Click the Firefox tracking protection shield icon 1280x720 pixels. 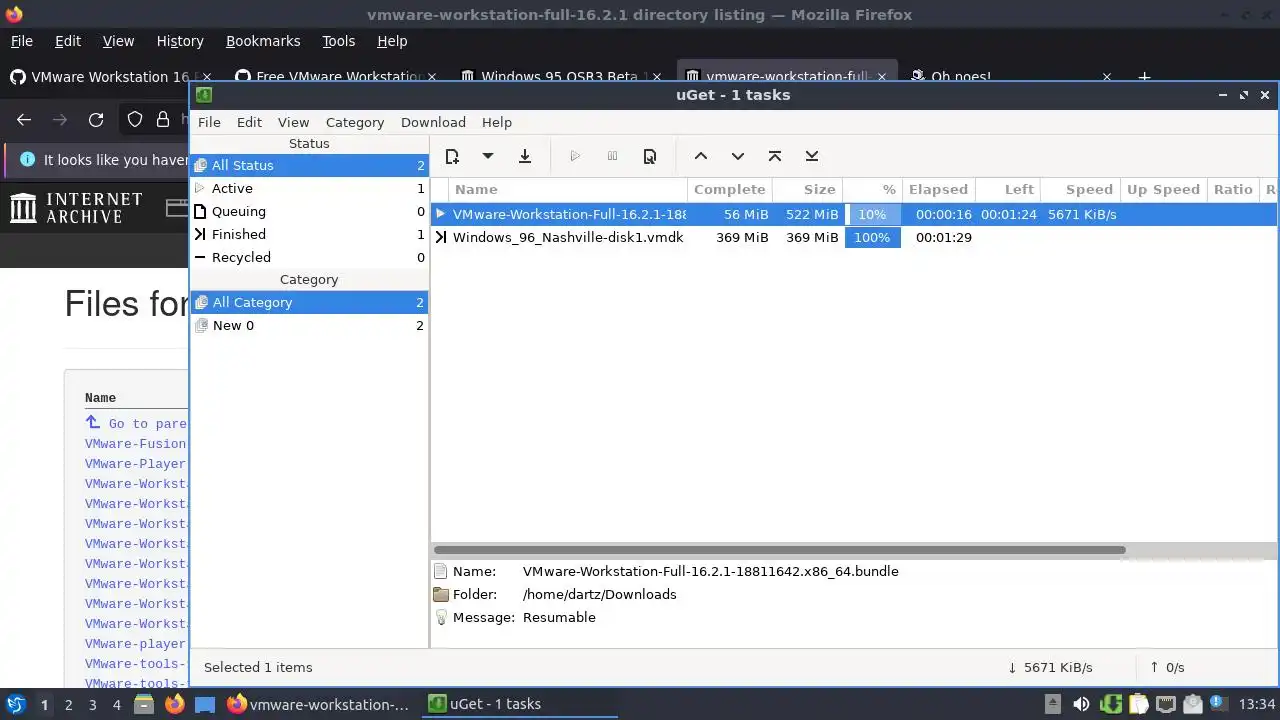click(x=135, y=120)
